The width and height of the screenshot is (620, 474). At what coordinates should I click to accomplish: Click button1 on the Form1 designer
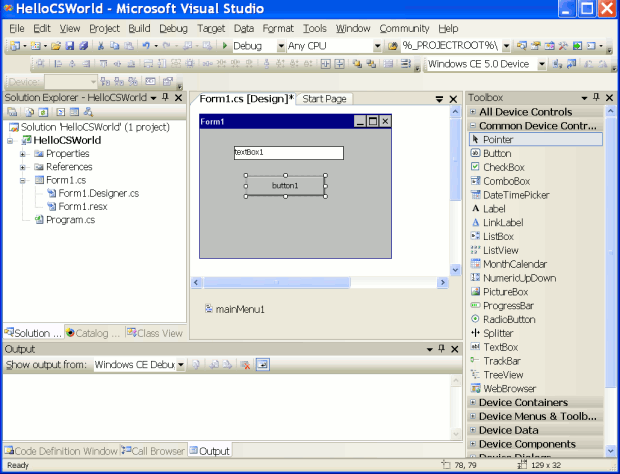(x=285, y=186)
